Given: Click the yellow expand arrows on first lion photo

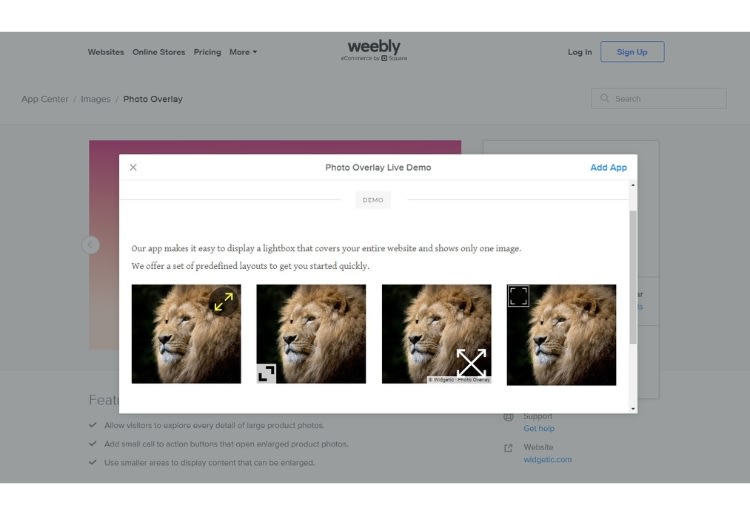Looking at the screenshot, I should coord(223,302).
